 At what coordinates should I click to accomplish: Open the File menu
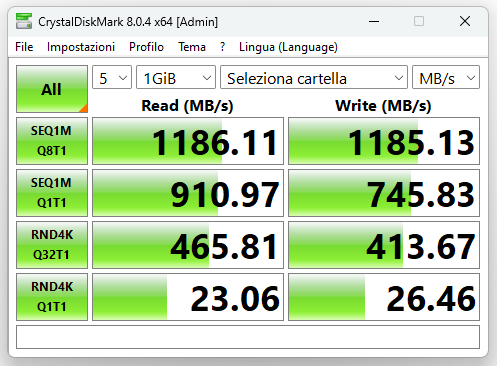tap(24, 47)
